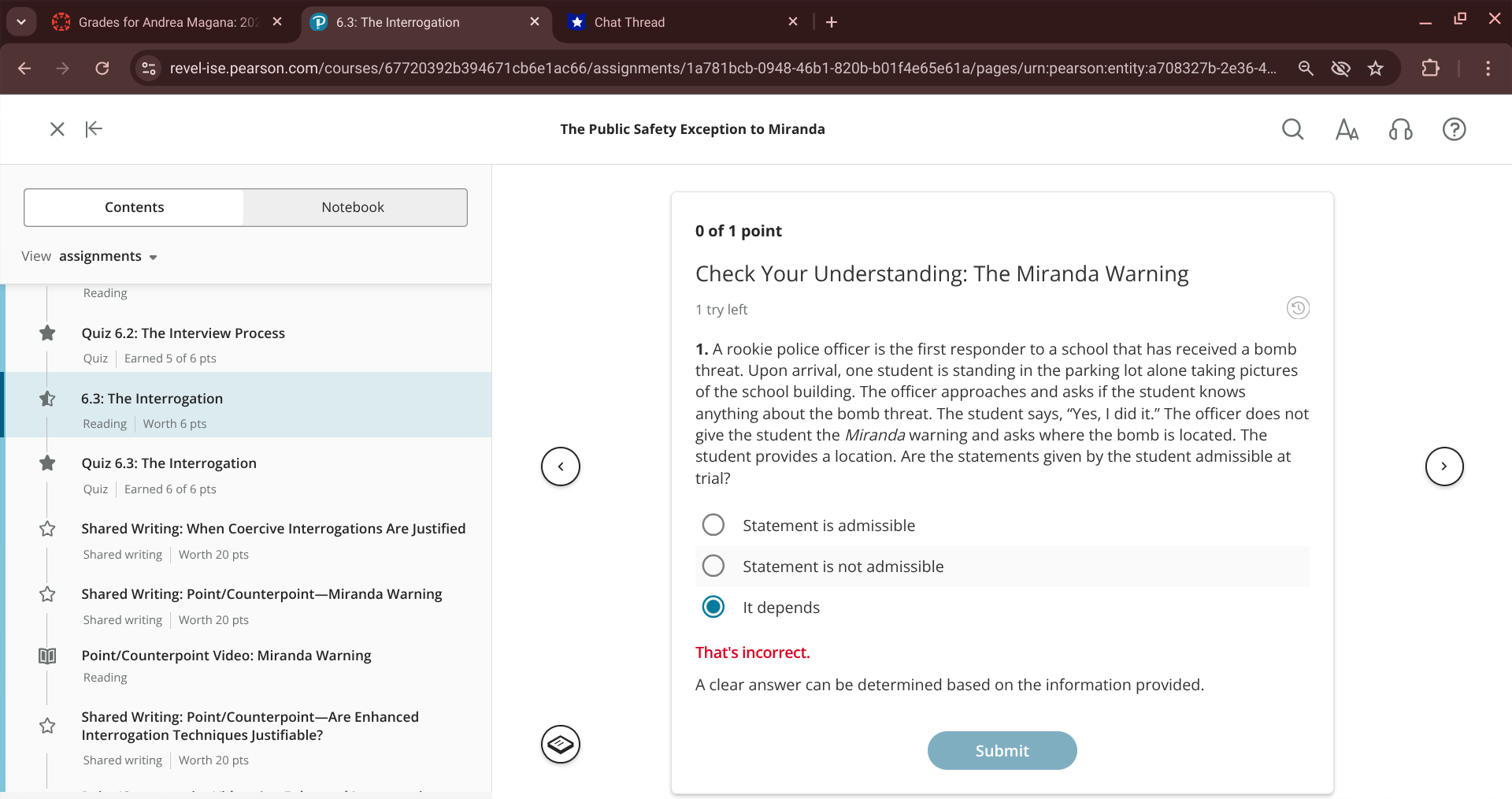Screen dimensions: 1512x799
Task: Click the '1 try left' text
Action: click(x=721, y=310)
